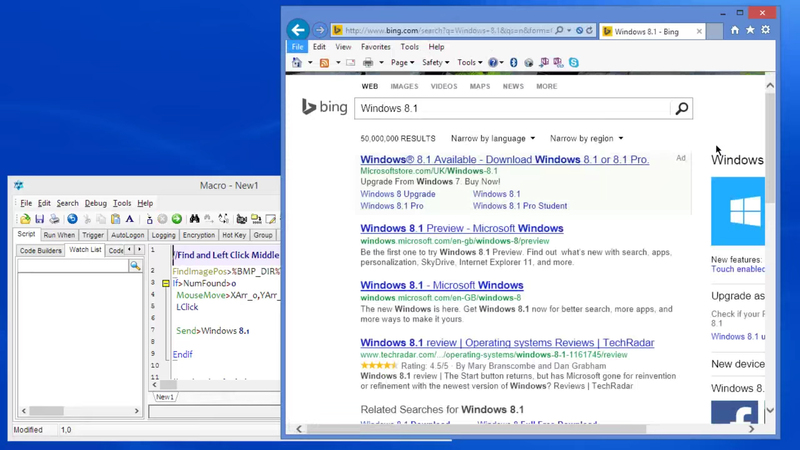Click the binoculars Find icon in Macro toolbar

coord(194,219)
